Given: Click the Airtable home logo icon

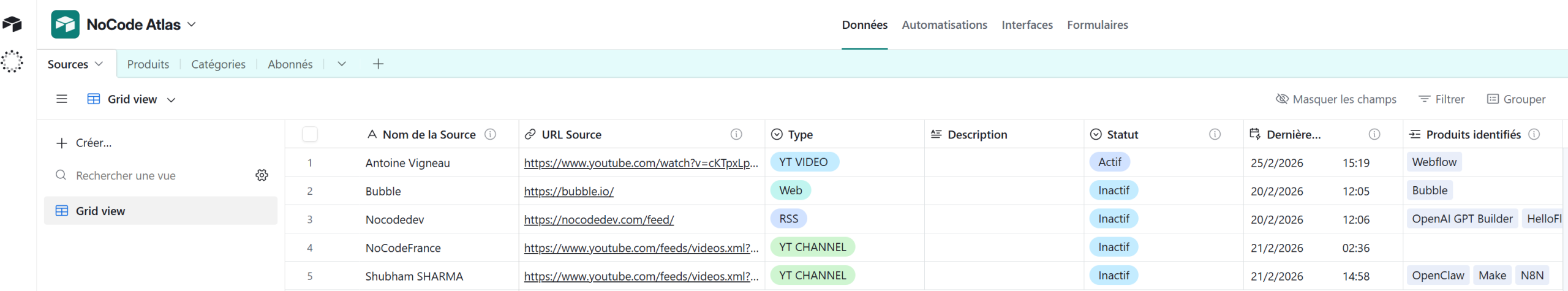Looking at the screenshot, I should 12,24.
